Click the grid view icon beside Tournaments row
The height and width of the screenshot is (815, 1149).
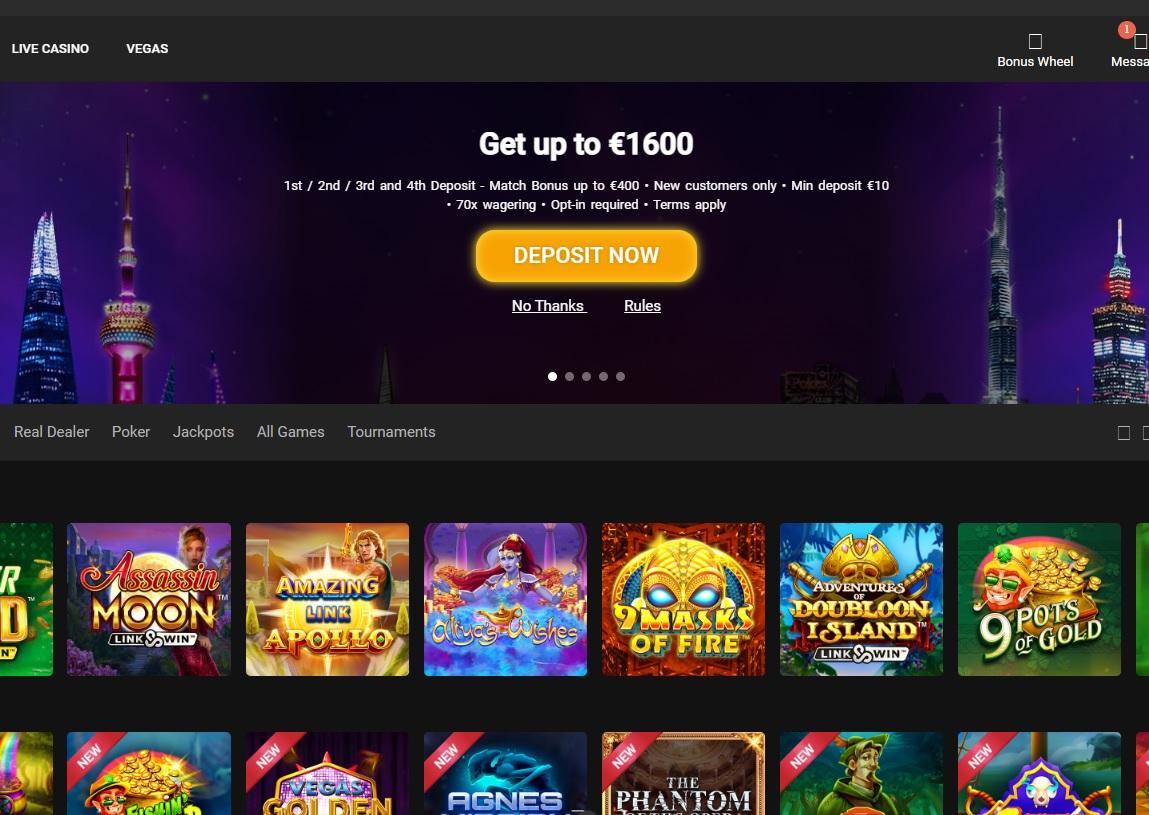coord(1123,432)
